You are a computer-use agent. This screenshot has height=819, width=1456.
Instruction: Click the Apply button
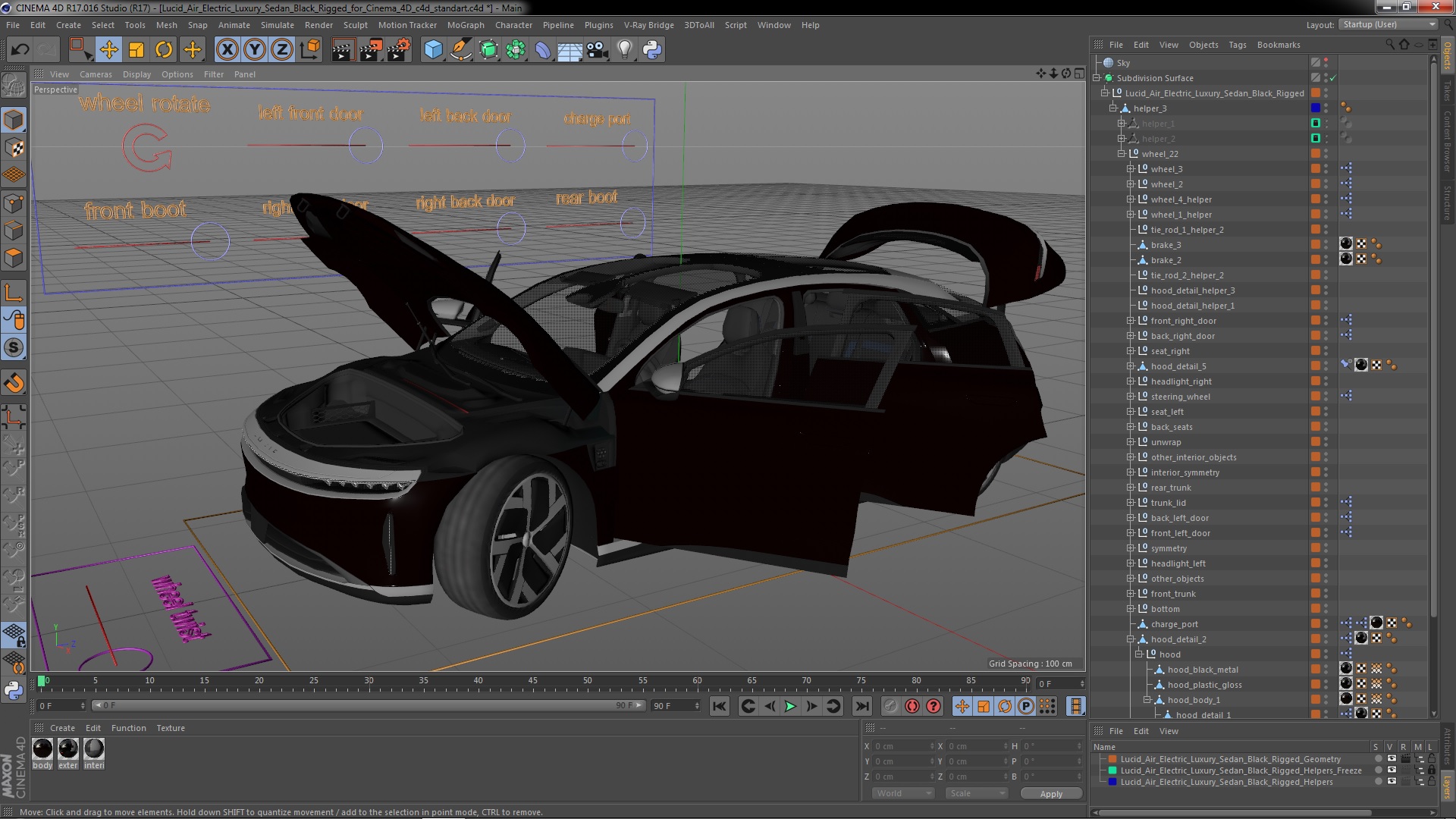(1051, 793)
